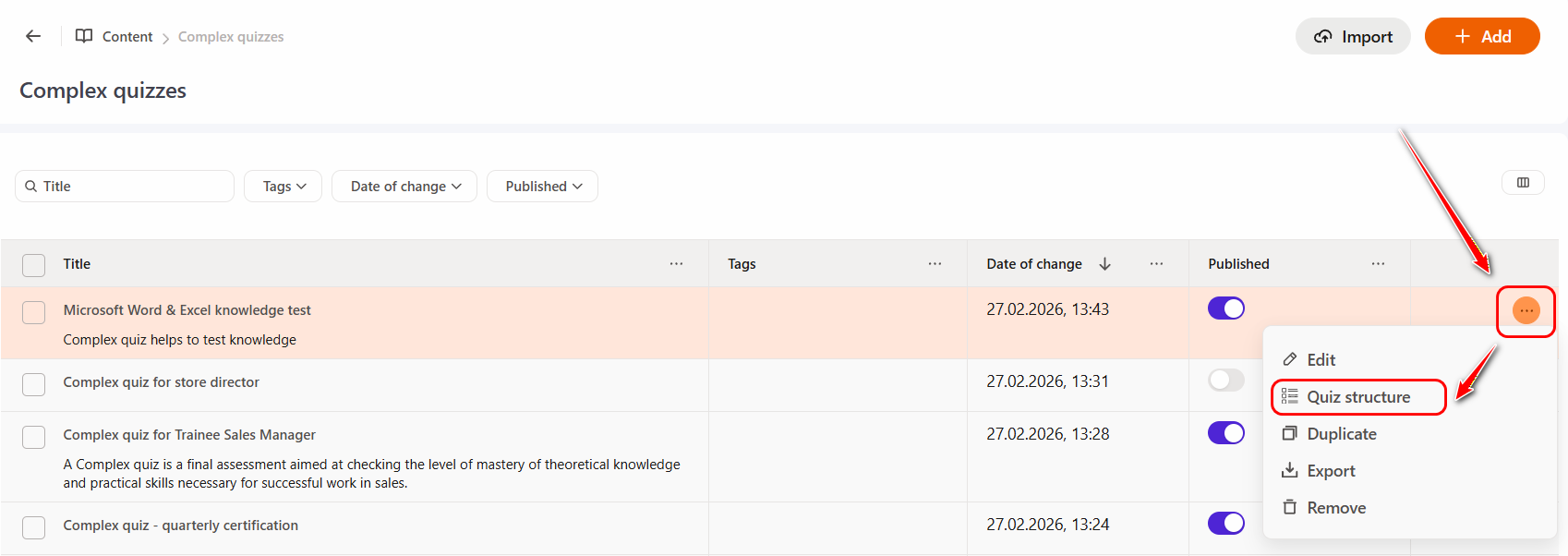Choose Duplicate in the context menu
The width and height of the screenshot is (1568, 556).
click(x=1341, y=434)
